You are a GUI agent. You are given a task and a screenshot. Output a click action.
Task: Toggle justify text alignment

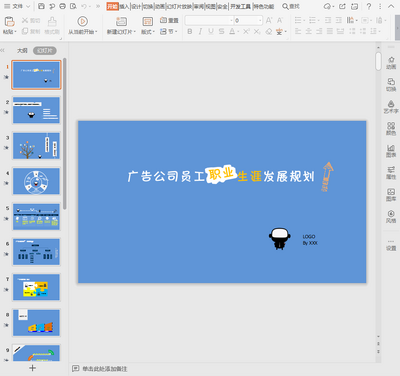click(330, 31)
